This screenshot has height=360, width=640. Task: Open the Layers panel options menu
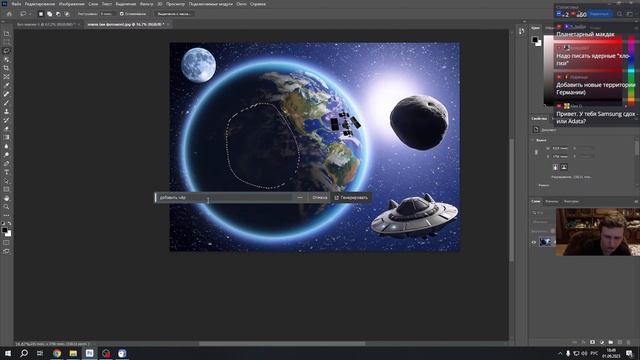click(x=636, y=201)
